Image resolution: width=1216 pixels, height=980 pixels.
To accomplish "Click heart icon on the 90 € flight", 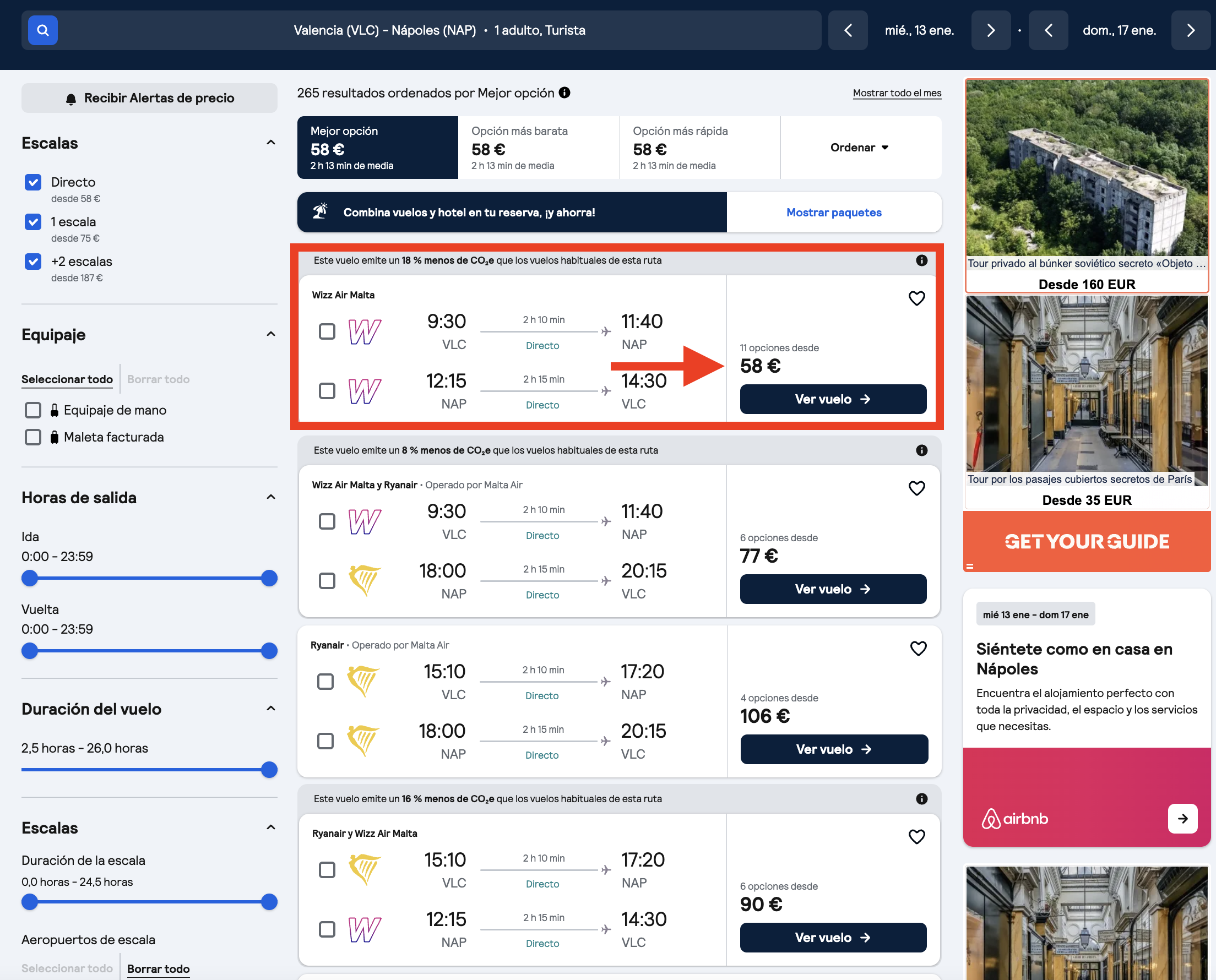I will (x=917, y=837).
